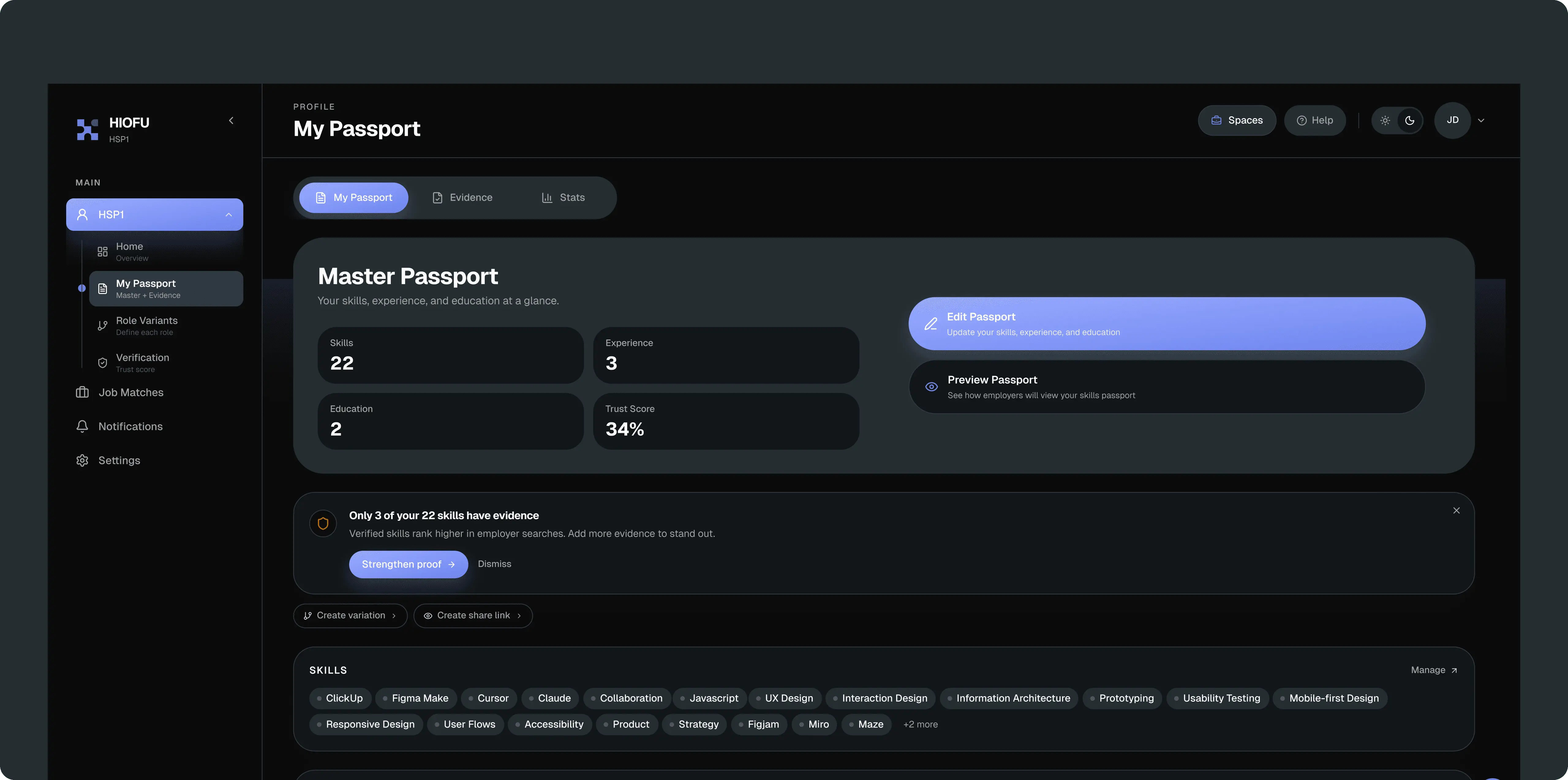1568x780 pixels.
Task: Click the Verification shield icon
Action: (x=102, y=363)
